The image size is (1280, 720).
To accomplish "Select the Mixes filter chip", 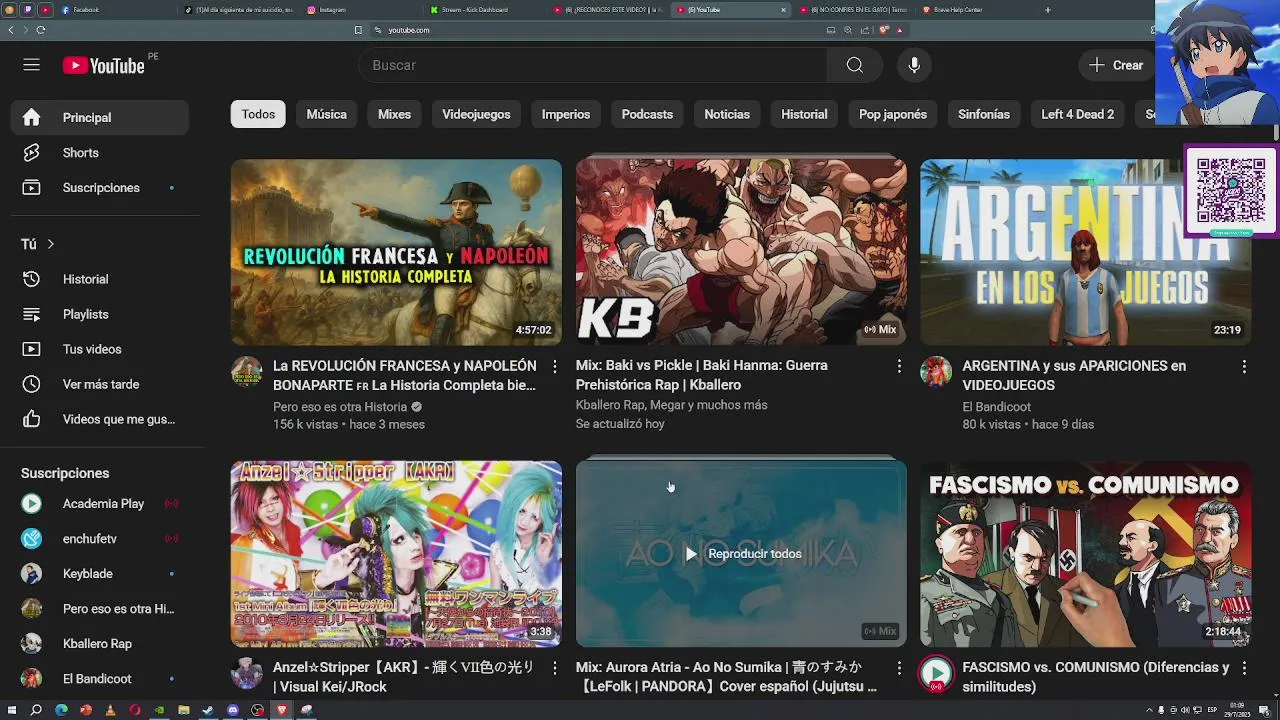I will coord(394,114).
